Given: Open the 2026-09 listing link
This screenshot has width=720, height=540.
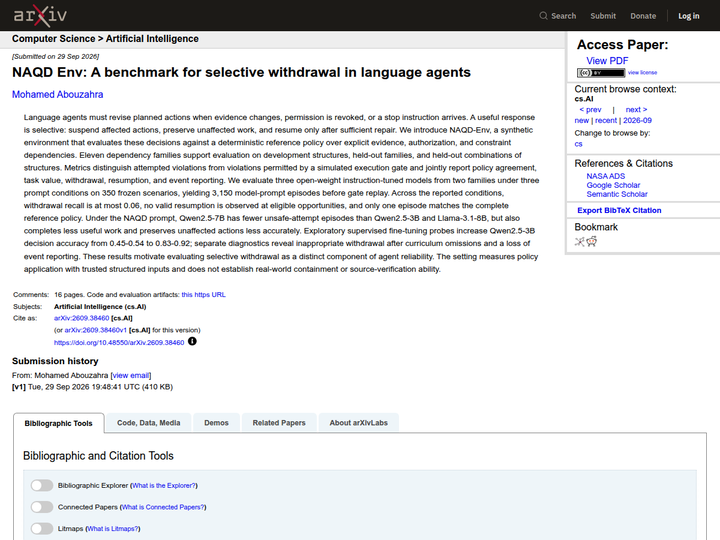Looking at the screenshot, I should point(637,120).
